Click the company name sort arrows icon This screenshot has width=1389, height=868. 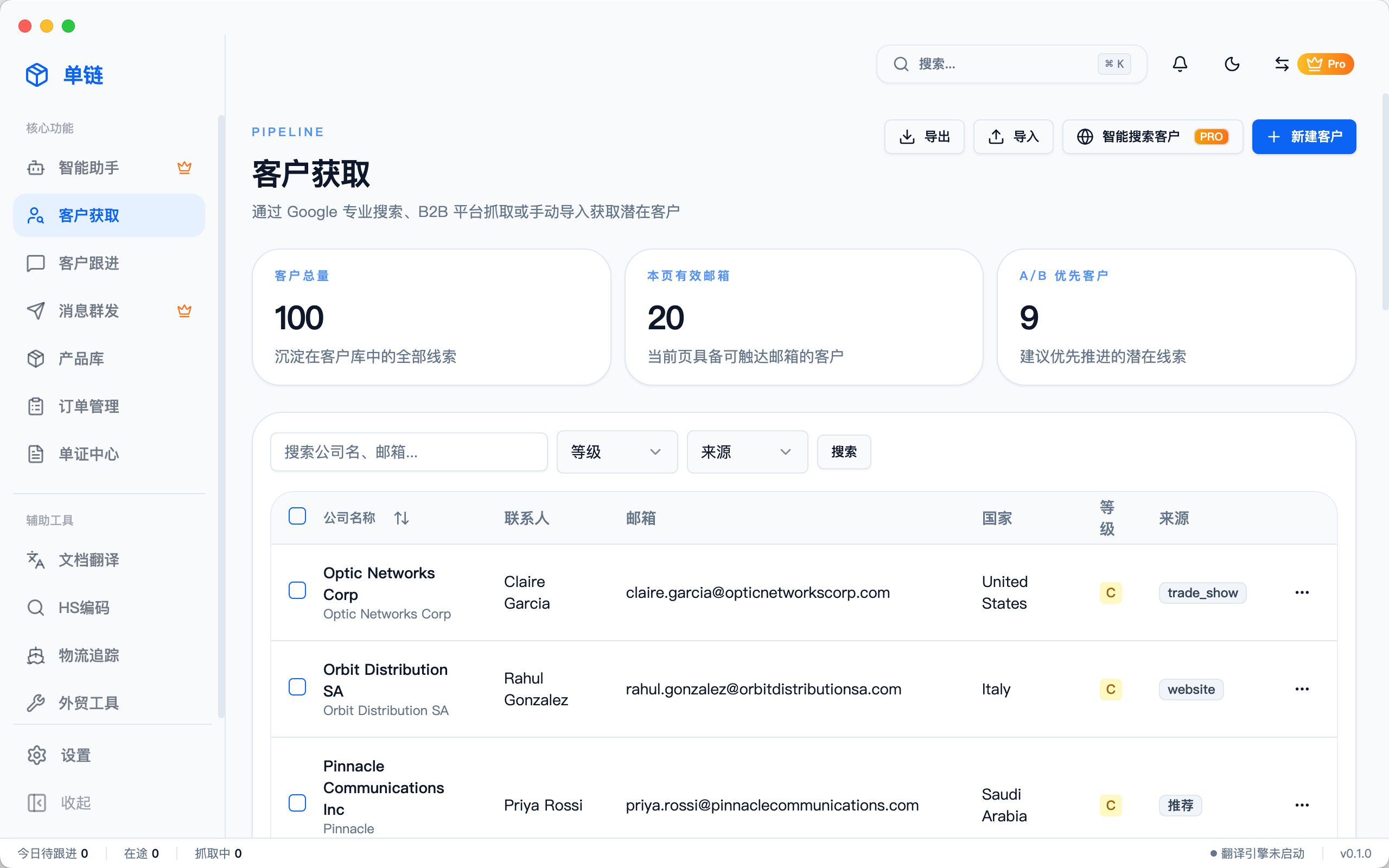[x=401, y=518]
